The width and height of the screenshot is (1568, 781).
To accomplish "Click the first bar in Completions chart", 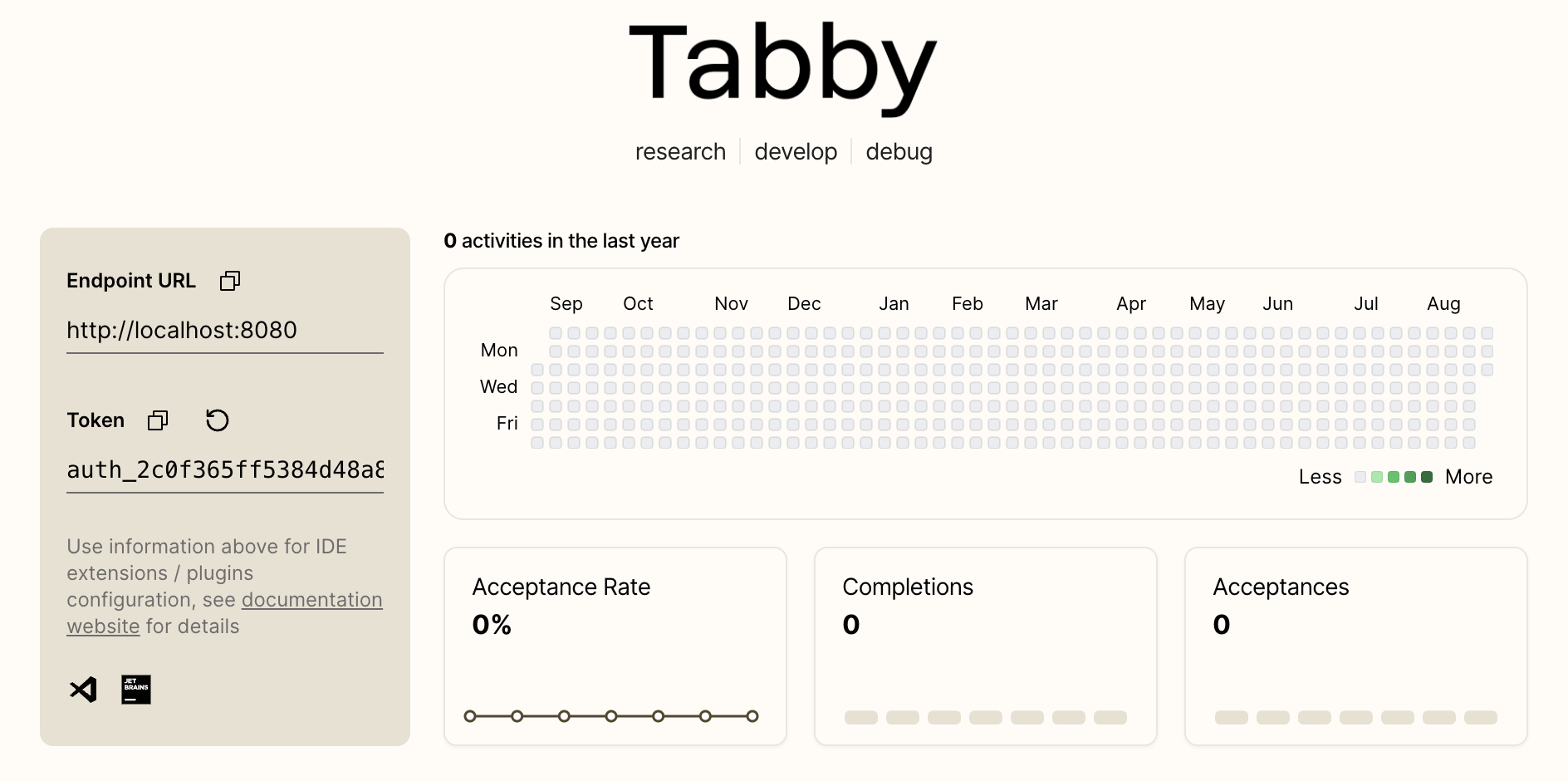I will point(860,717).
